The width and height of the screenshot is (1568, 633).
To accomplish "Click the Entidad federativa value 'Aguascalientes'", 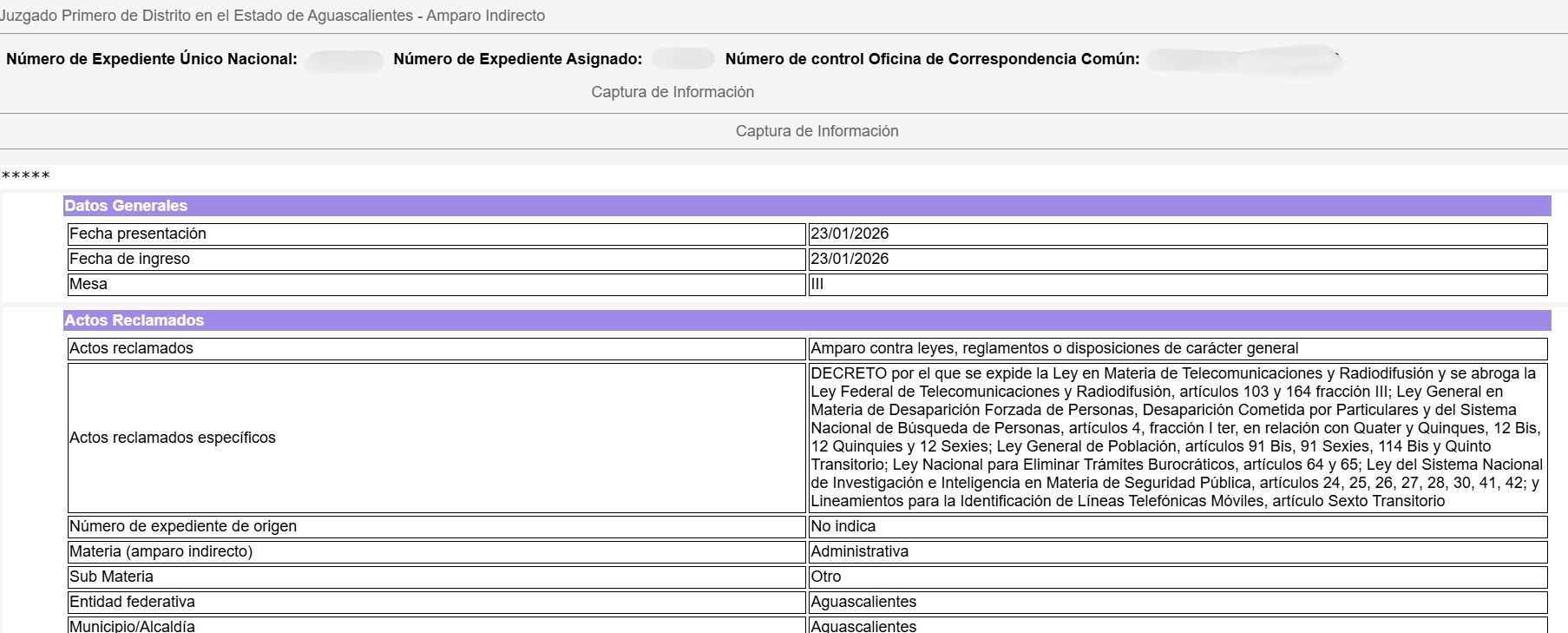I will click(1178, 603).
